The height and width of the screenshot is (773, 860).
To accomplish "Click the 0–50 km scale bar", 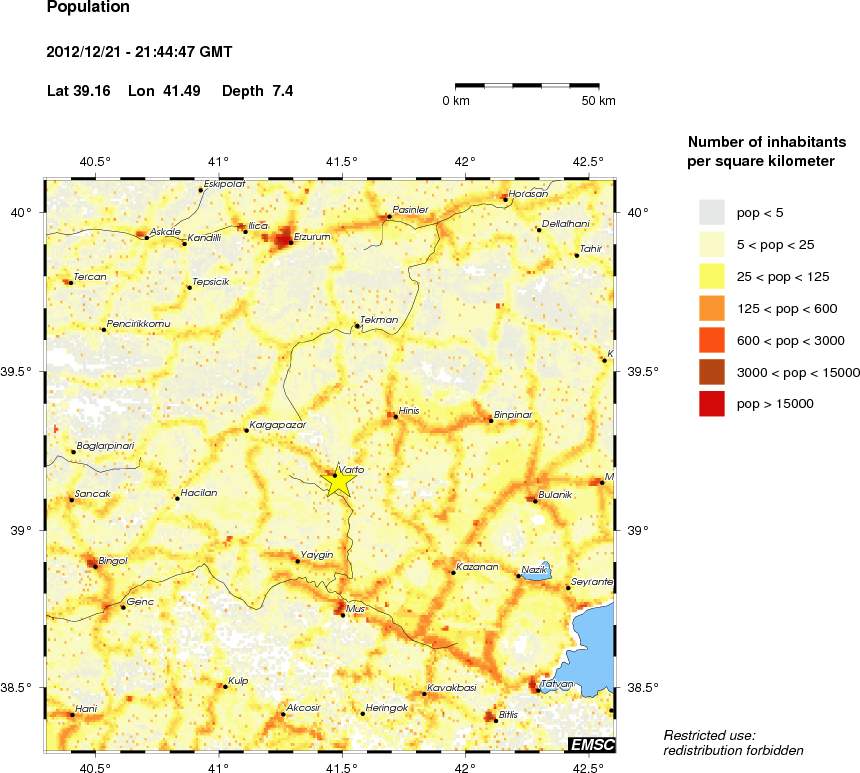I will pyautogui.click(x=535, y=88).
